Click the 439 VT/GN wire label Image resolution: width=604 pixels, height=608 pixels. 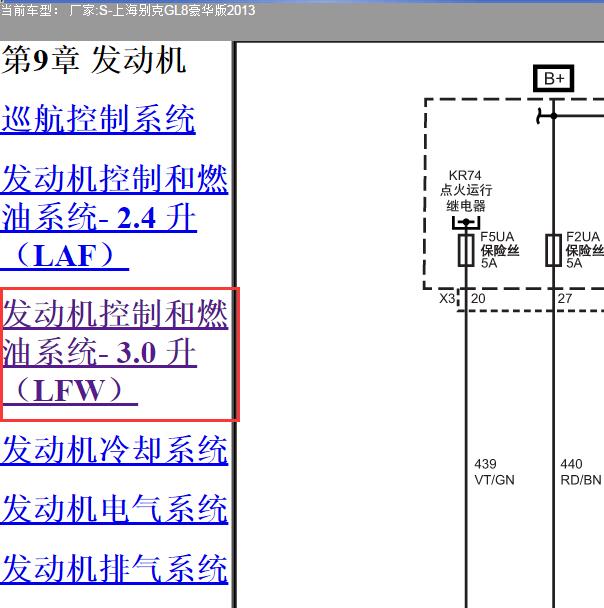(x=494, y=472)
